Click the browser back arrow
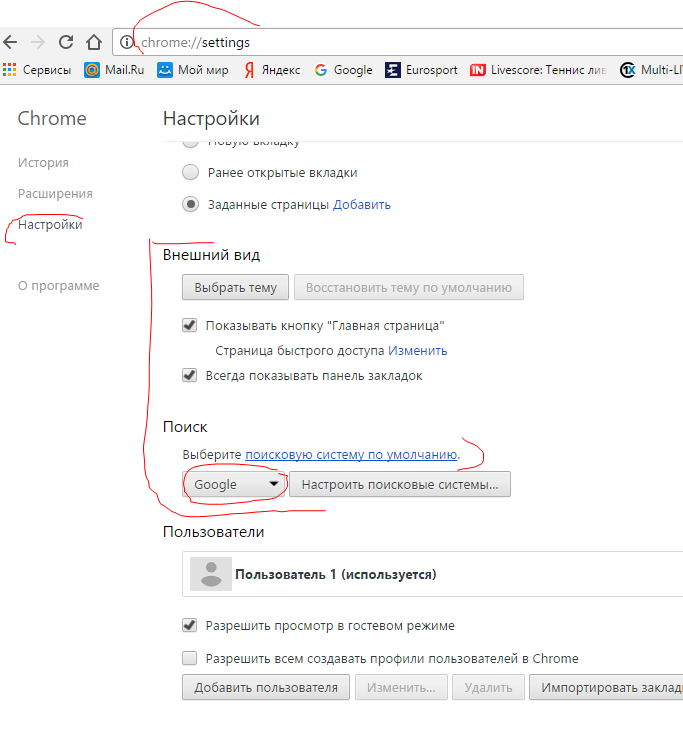This screenshot has height=729, width=683. 10,42
